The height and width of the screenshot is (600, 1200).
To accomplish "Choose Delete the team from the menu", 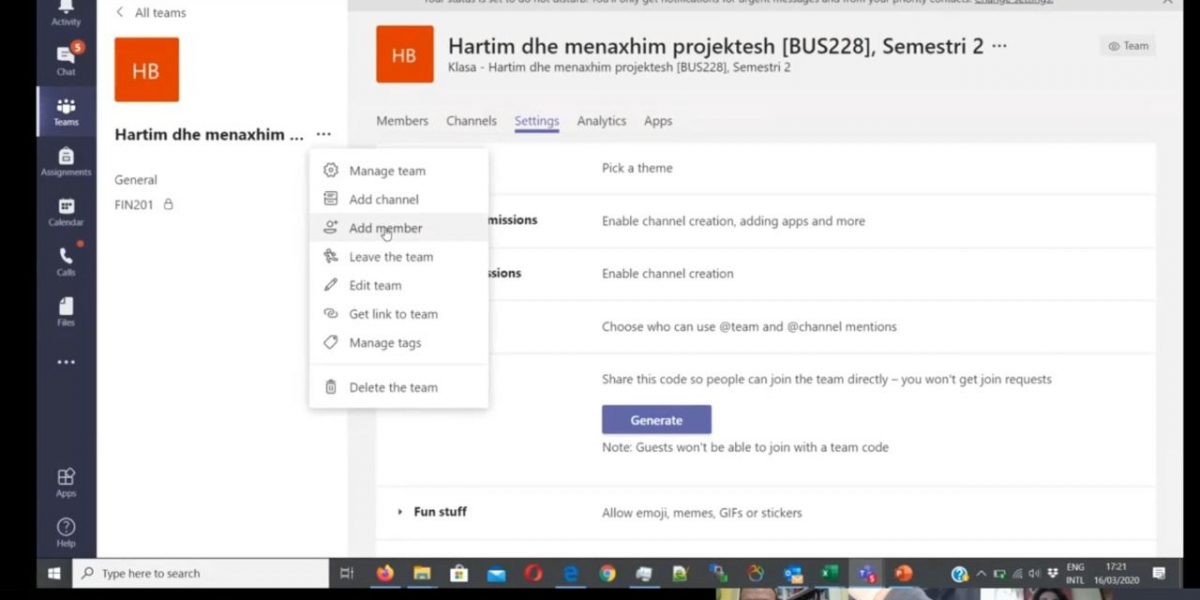I will click(x=398, y=388).
